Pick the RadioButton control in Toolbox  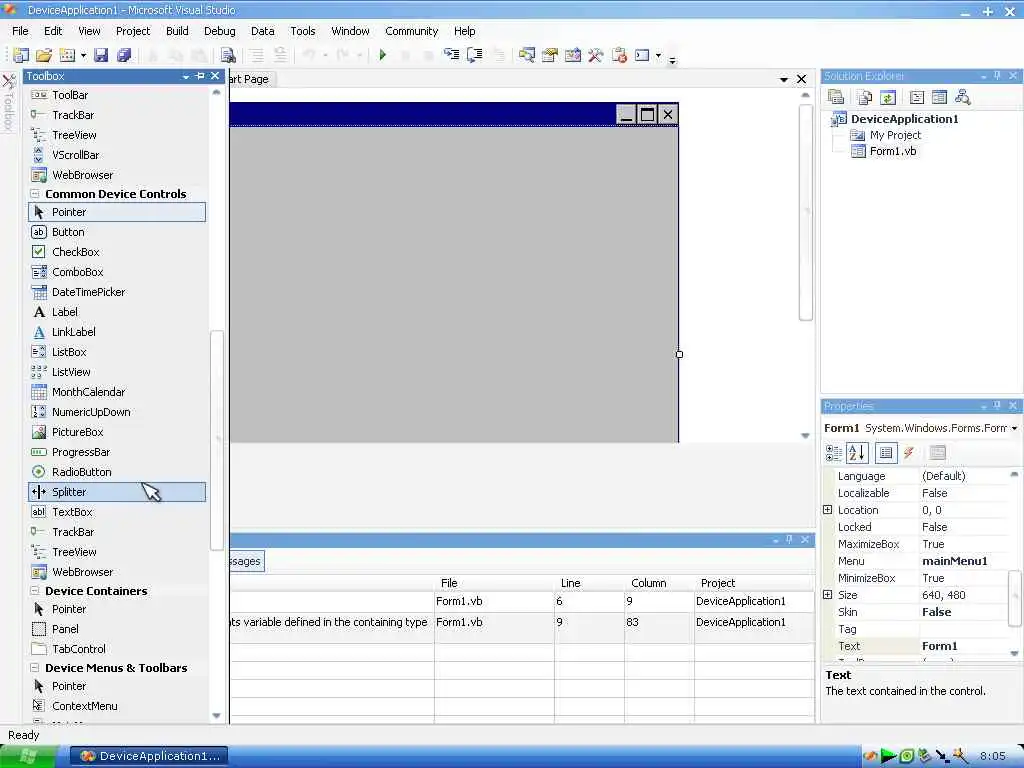(x=117, y=472)
